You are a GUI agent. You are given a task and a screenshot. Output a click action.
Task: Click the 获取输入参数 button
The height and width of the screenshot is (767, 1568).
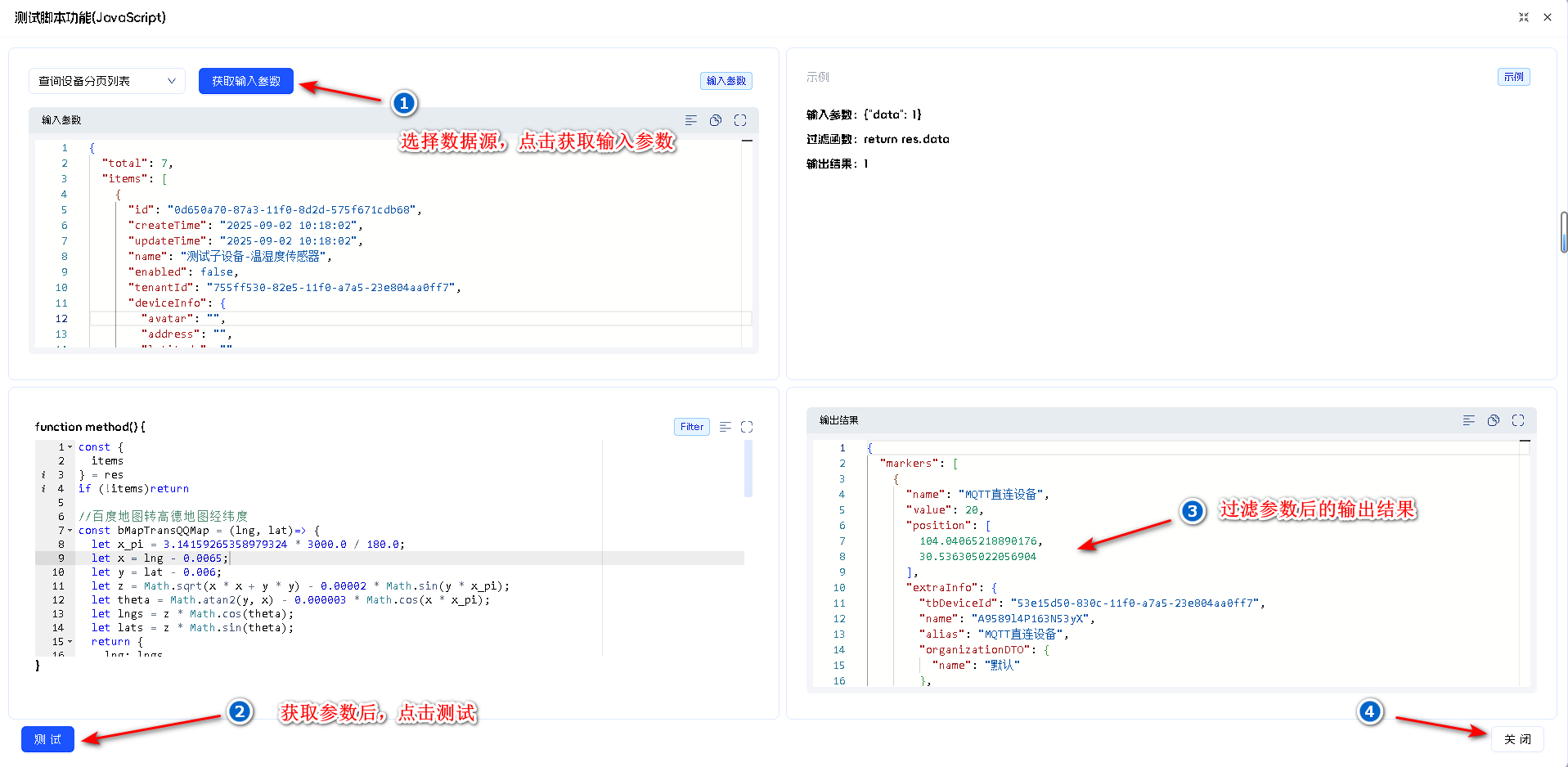(245, 81)
